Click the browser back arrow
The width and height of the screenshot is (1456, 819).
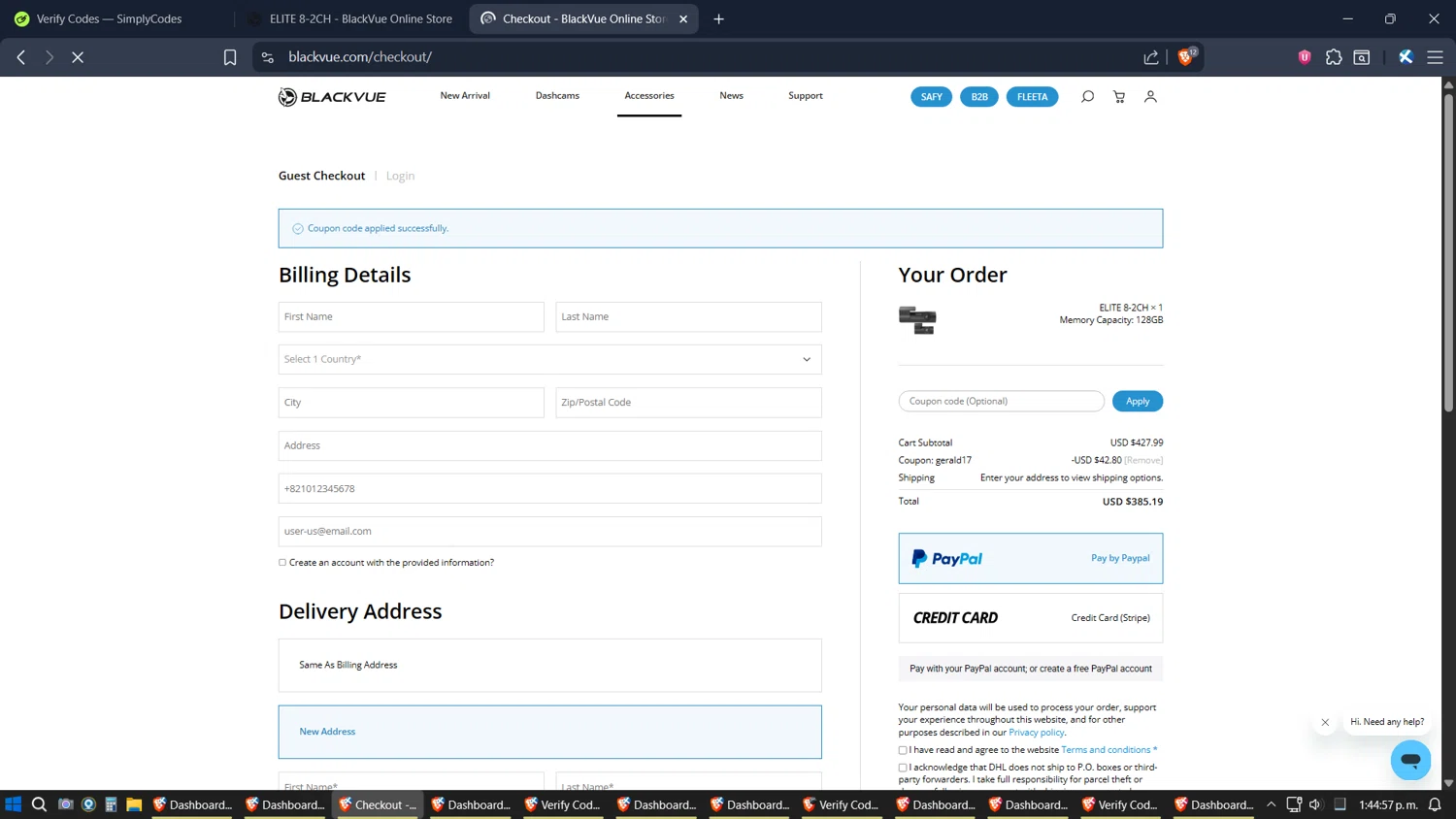21,57
